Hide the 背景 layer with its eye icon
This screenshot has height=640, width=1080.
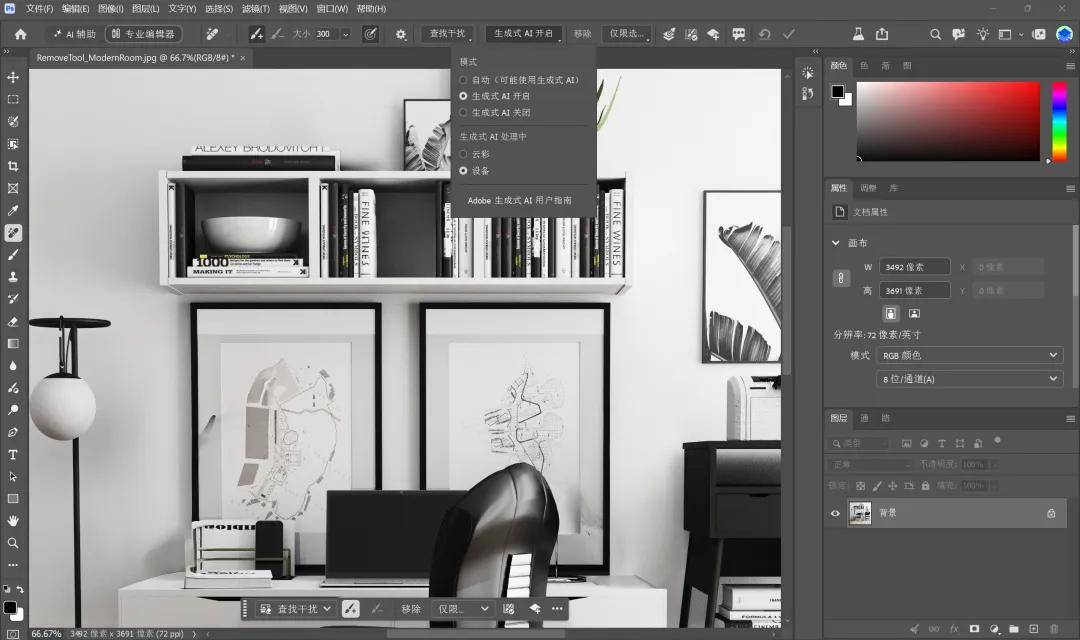coord(835,513)
